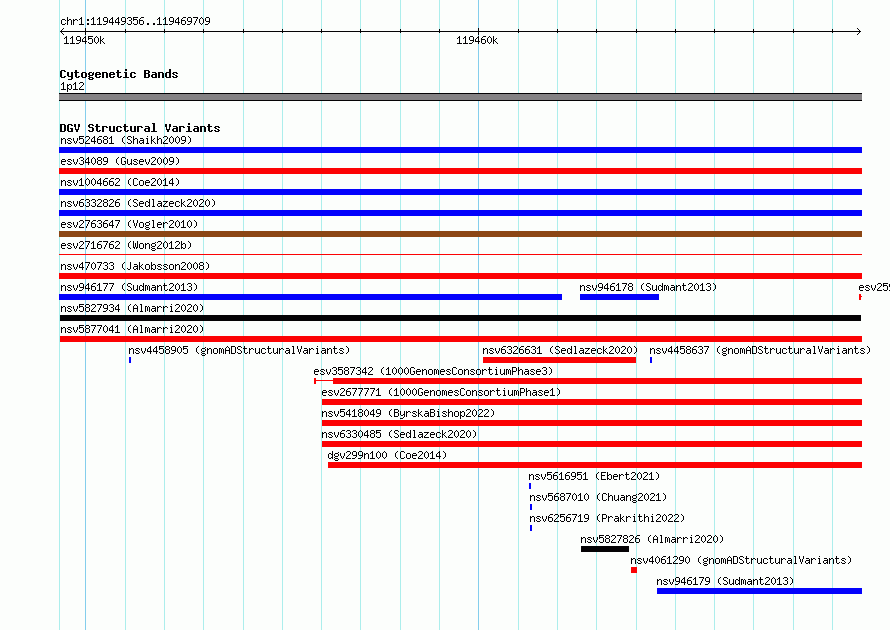
Task: Select the blue nsv524681 variant bar
Action: (x=460, y=150)
